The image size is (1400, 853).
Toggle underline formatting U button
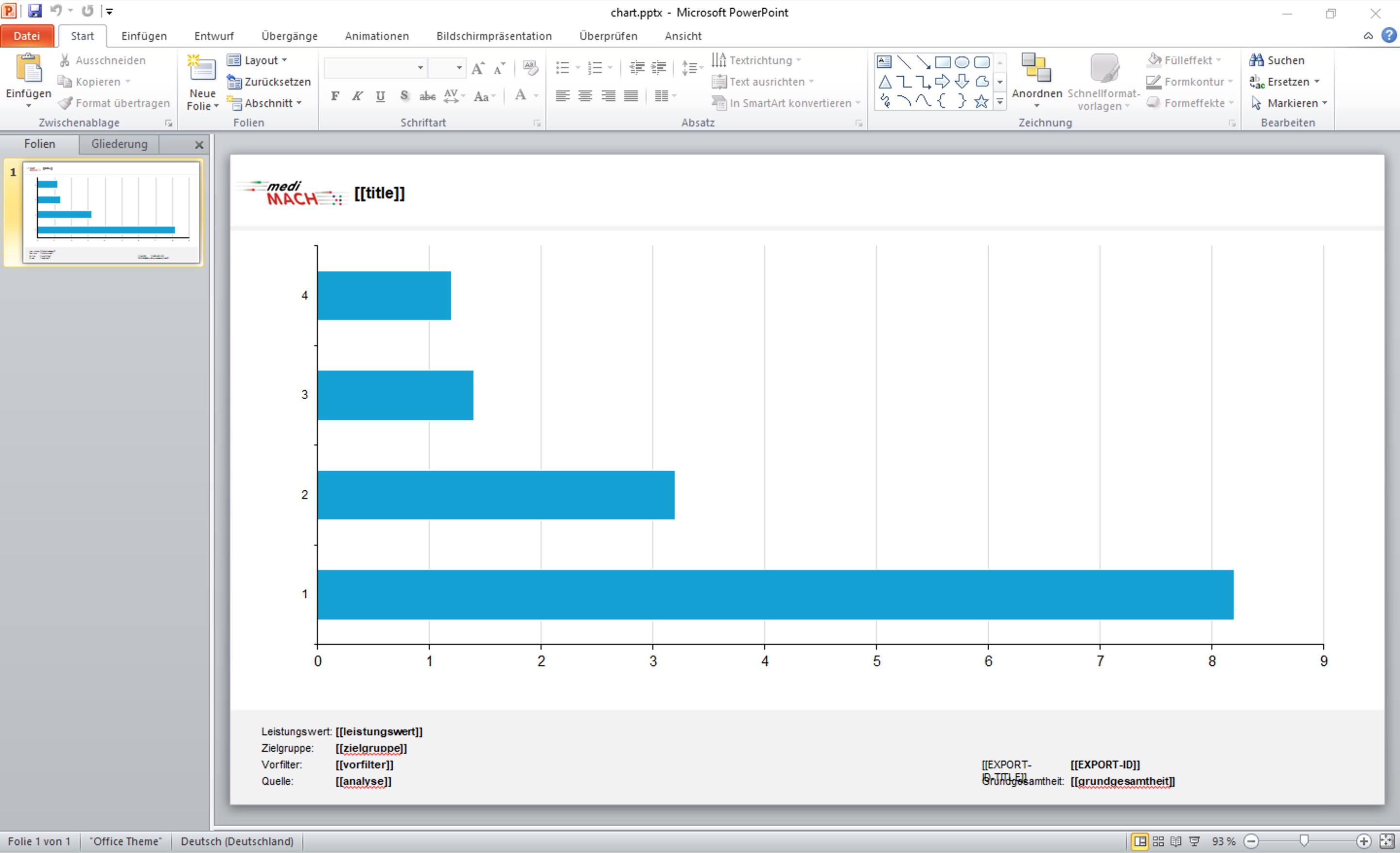(x=381, y=96)
